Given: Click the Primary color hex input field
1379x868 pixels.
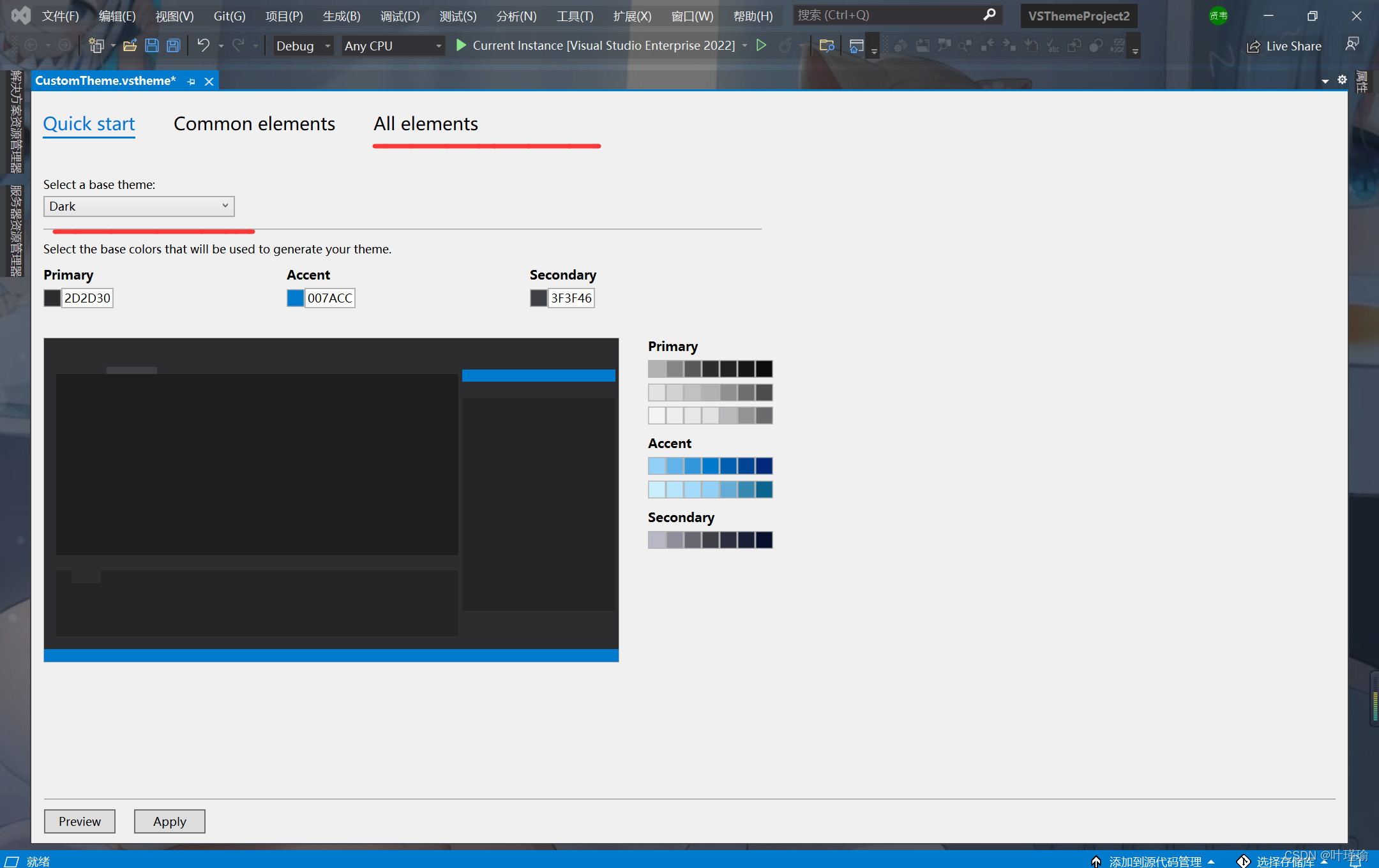Looking at the screenshot, I should pyautogui.click(x=87, y=298).
